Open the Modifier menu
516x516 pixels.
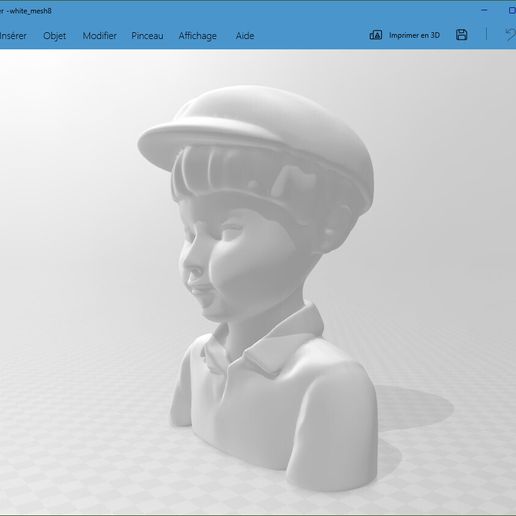pyautogui.click(x=99, y=36)
